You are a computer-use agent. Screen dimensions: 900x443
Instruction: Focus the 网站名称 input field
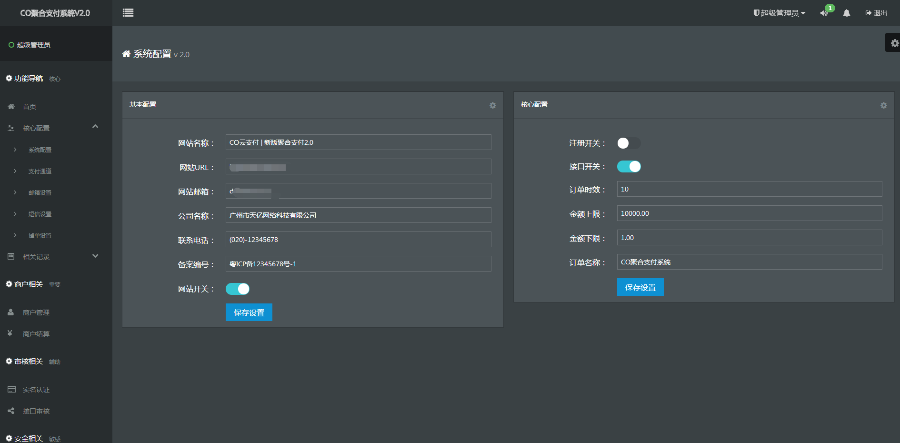click(x=359, y=142)
